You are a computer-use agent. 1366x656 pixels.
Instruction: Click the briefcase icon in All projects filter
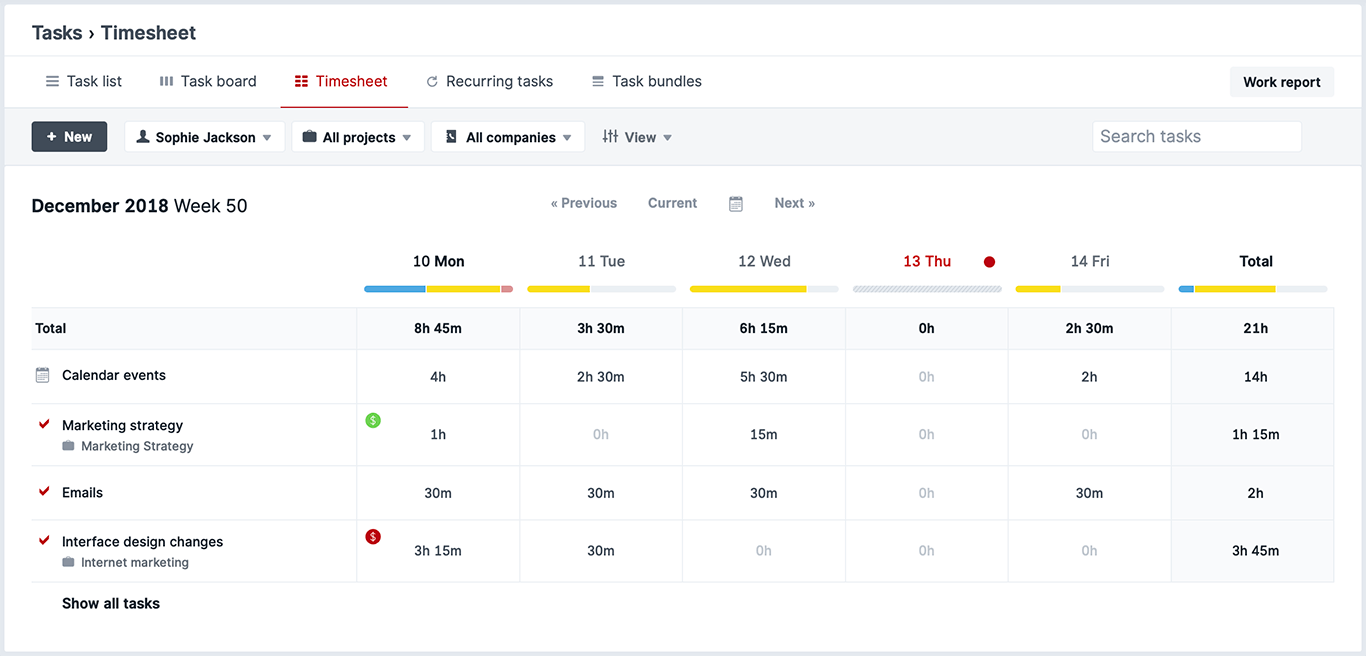(x=309, y=136)
